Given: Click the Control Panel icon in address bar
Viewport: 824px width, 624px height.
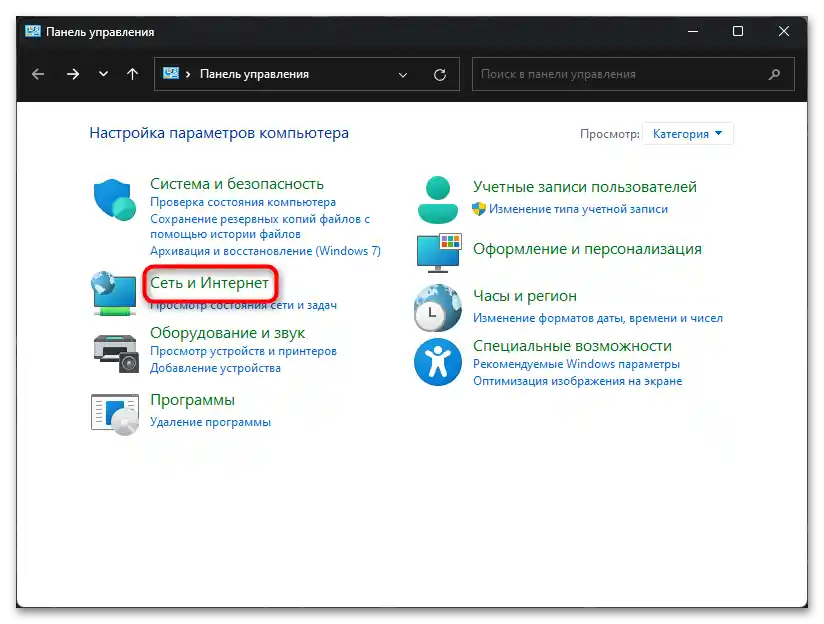Looking at the screenshot, I should click(171, 73).
